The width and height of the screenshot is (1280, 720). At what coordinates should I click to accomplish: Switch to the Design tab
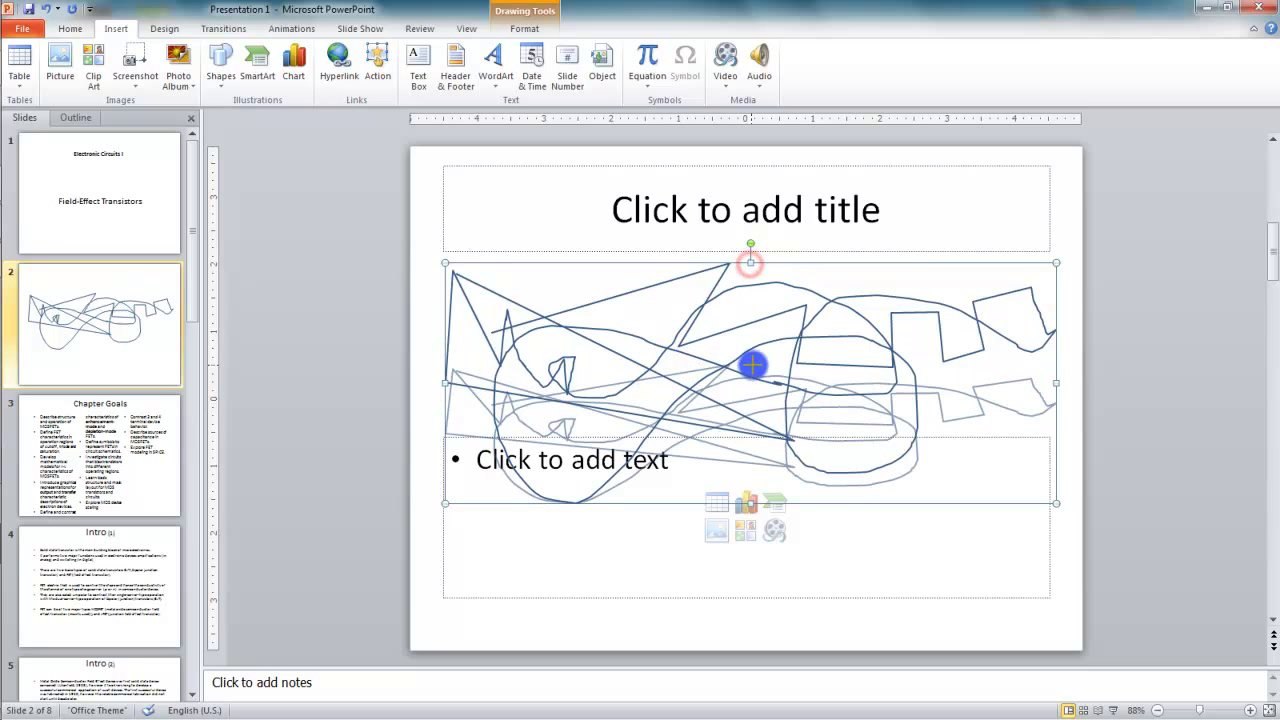click(x=164, y=29)
